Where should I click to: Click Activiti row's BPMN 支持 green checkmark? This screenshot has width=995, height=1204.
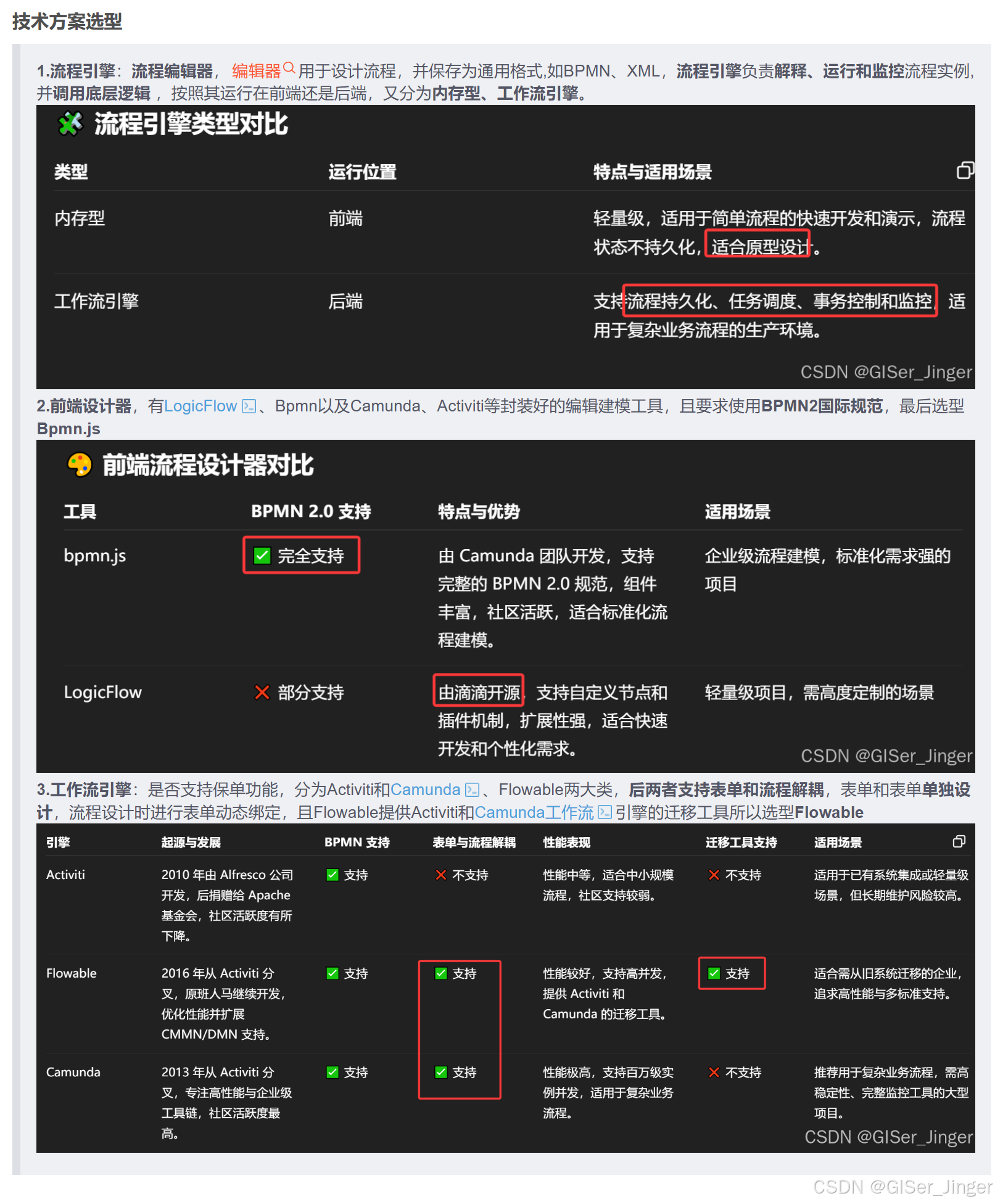pos(332,875)
